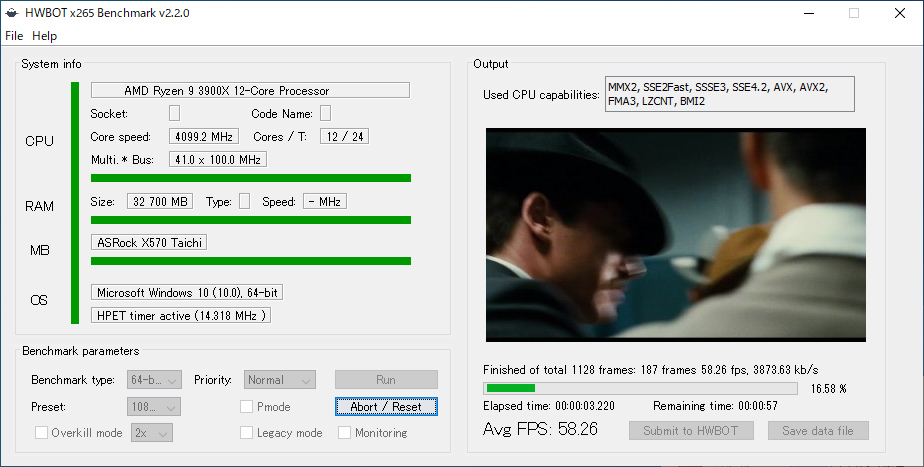Viewport: 924px width, 467px height.
Task: Click the Abort / Reset button
Action: tap(386, 407)
